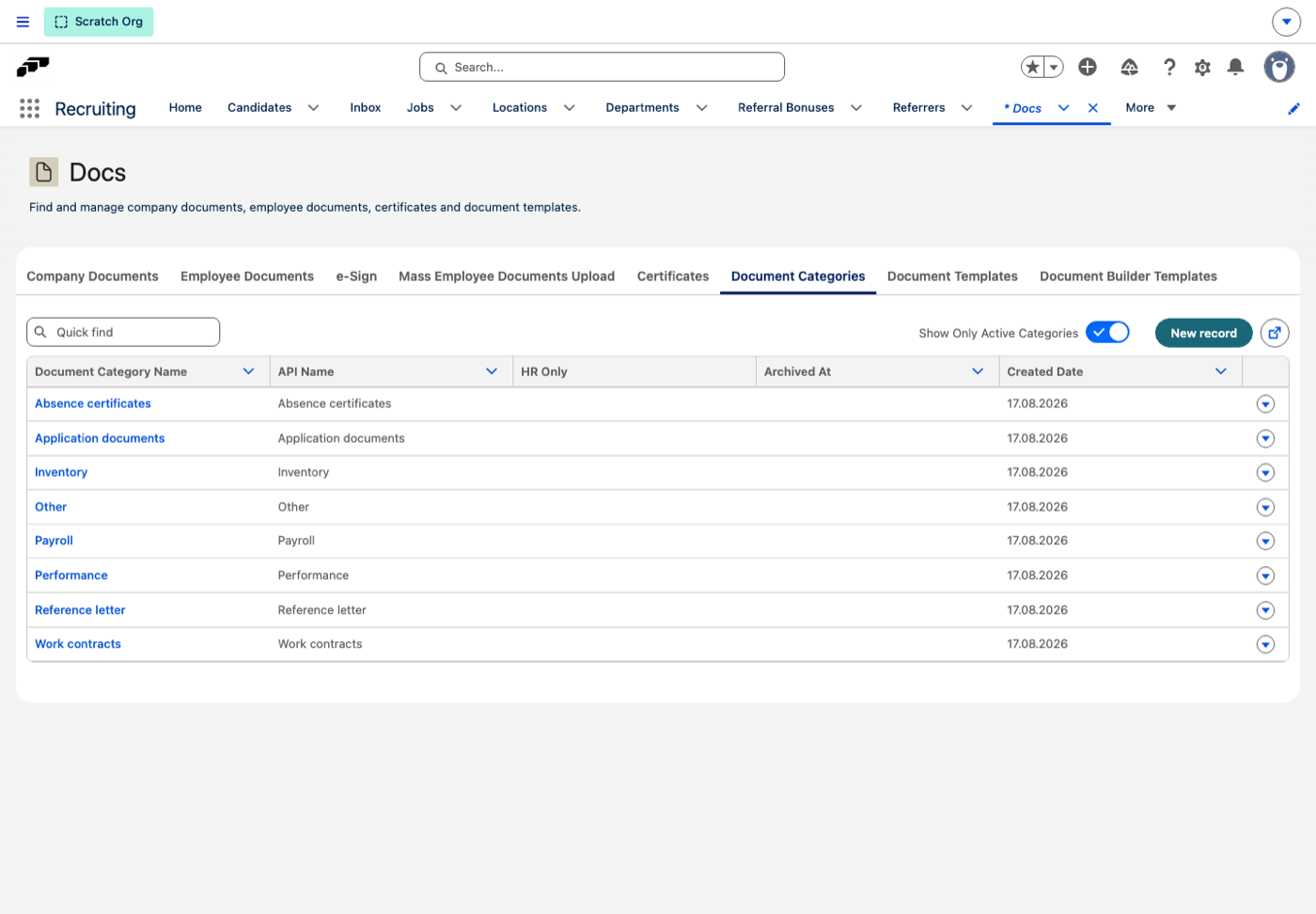Open the notifications bell

pyautogui.click(x=1236, y=67)
